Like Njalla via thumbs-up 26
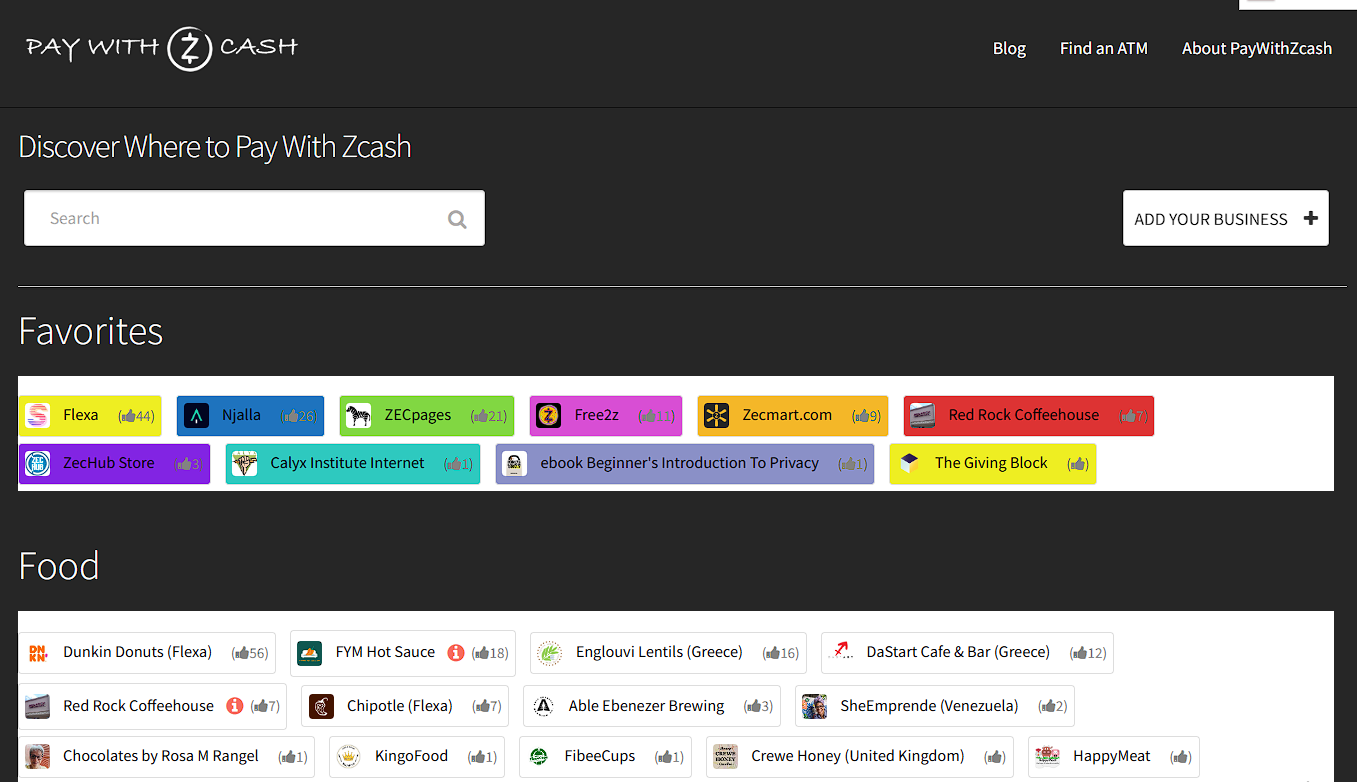This screenshot has width=1357, height=782. pos(299,416)
